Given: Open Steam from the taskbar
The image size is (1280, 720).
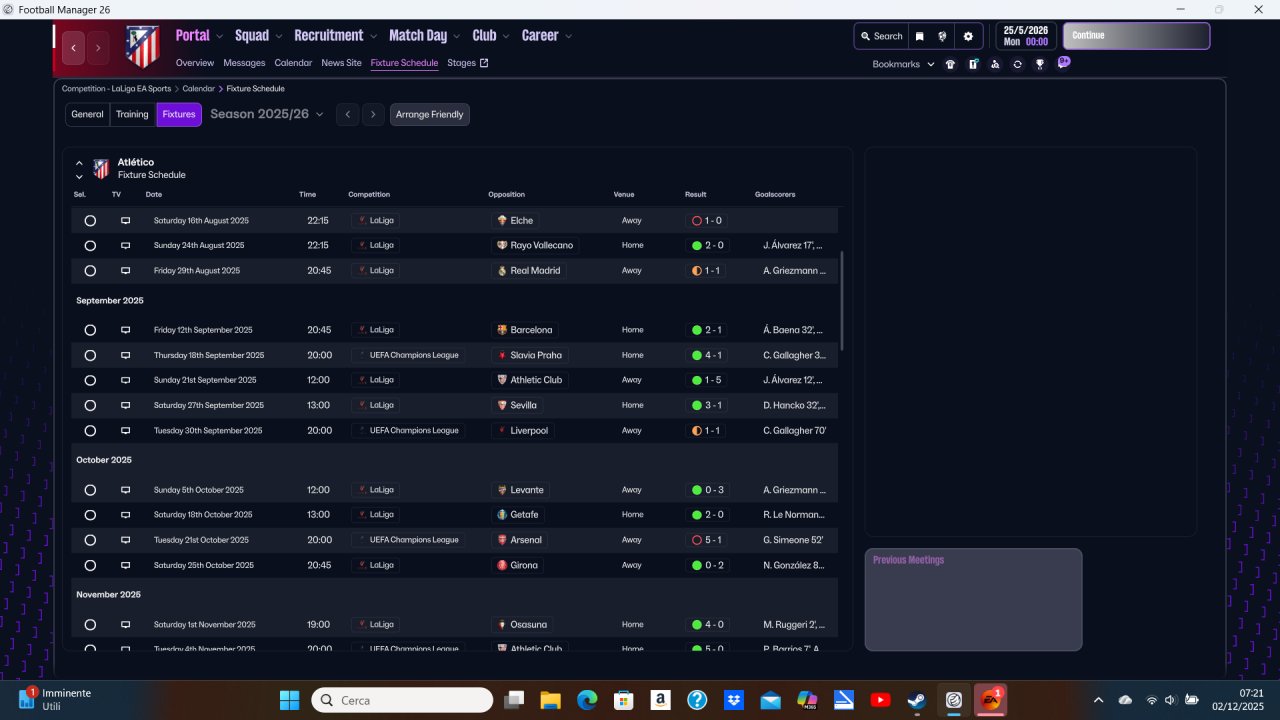Looking at the screenshot, I should [x=916, y=700].
